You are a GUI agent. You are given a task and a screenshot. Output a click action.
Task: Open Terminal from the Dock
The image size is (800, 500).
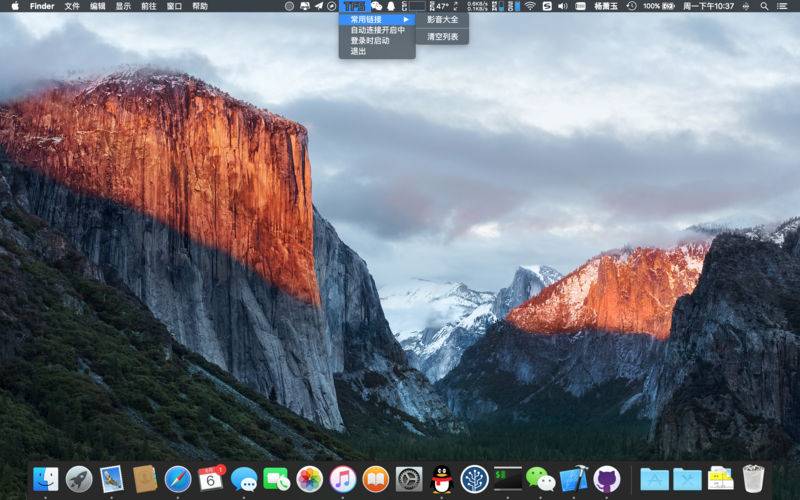tap(508, 479)
